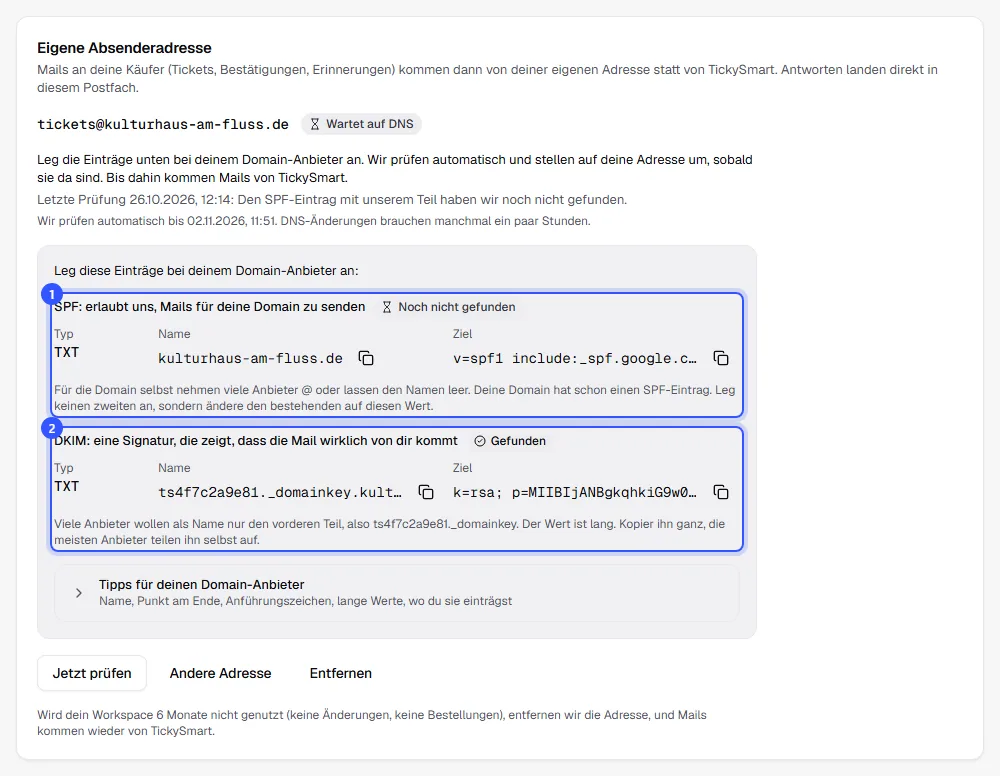Viewport: 1000px width, 776px height.
Task: Select the address tickets@kulturhaus-am-fluss.de
Action: click(163, 124)
